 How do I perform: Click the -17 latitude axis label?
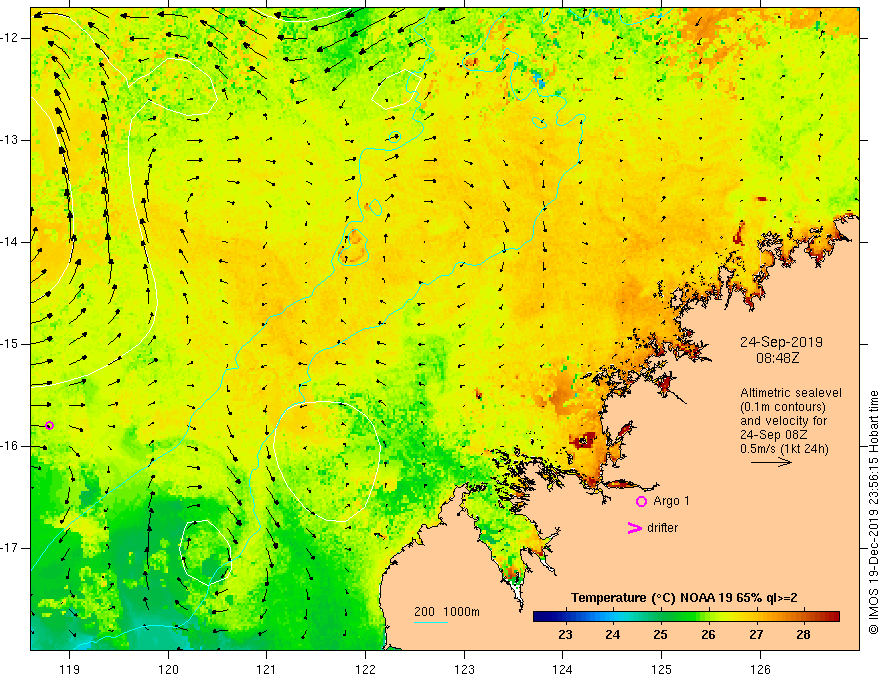pos(10,548)
